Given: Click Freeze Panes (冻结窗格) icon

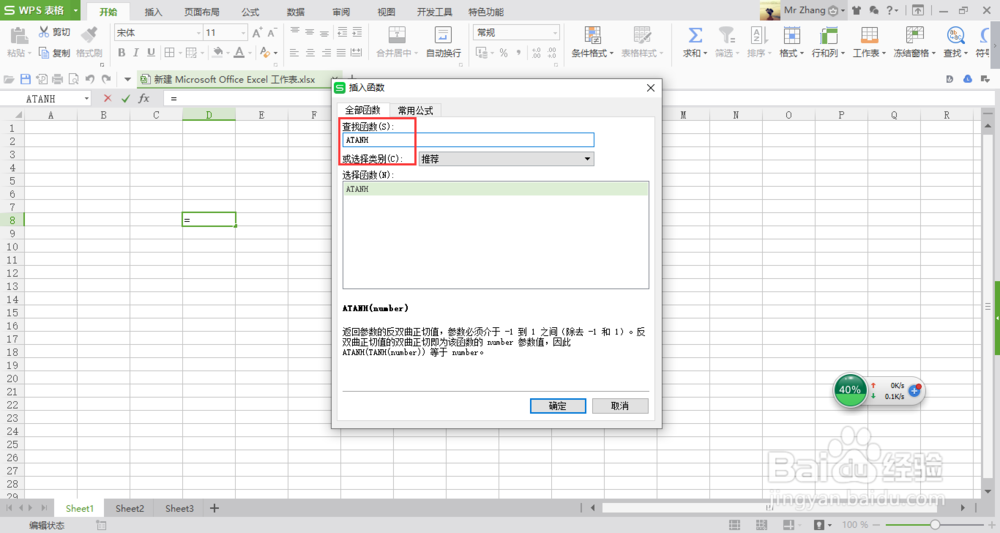Looking at the screenshot, I should click(915, 36).
